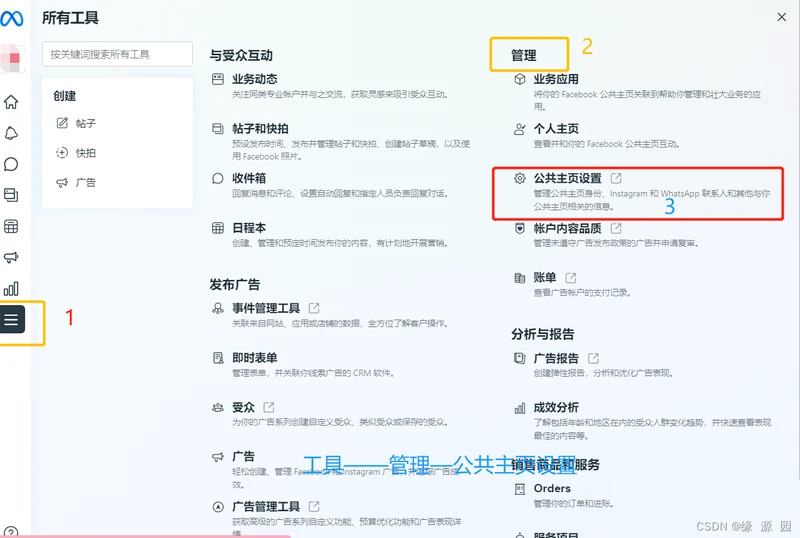Click the 个人主页 person icon
This screenshot has width=800, height=538.
[519, 129]
